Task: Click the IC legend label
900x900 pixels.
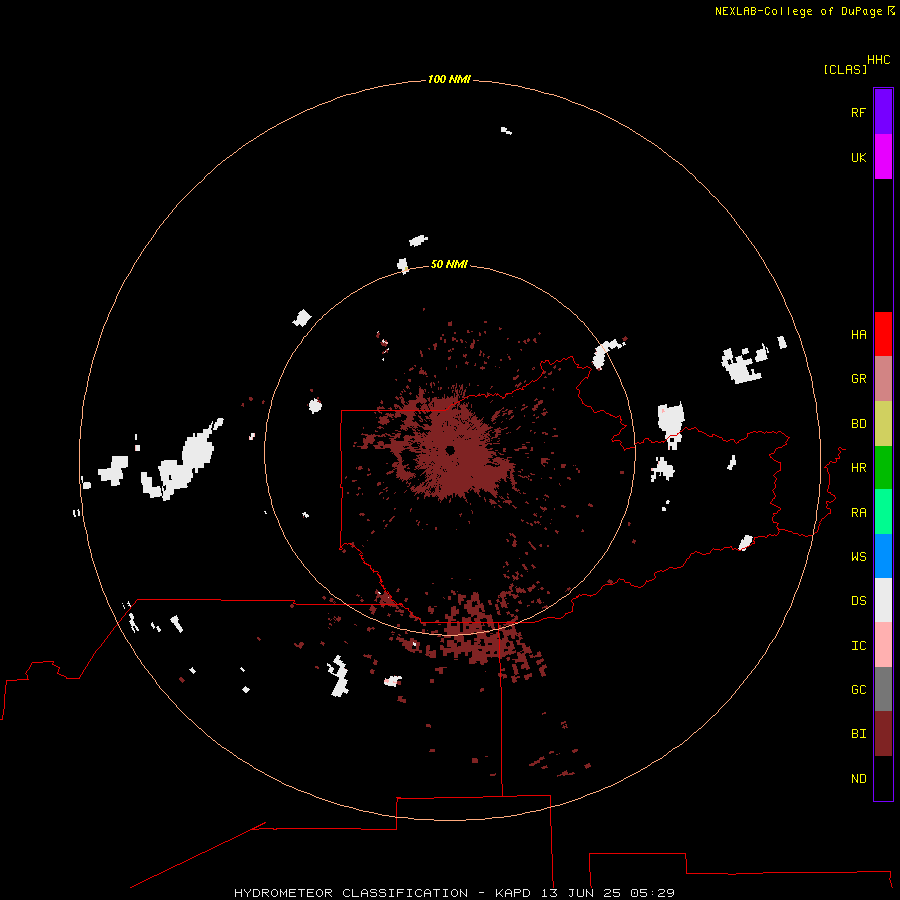Action: [x=858, y=646]
